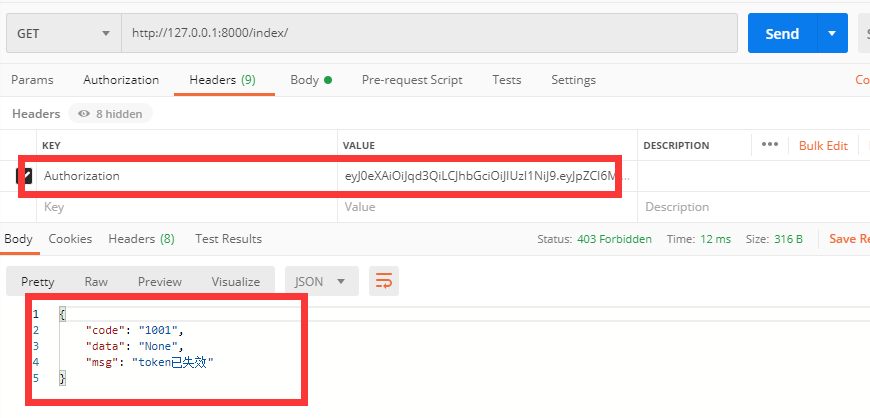Image resolution: width=870 pixels, height=418 pixels.
Task: Open the response Cookies tab
Action: click(x=70, y=239)
